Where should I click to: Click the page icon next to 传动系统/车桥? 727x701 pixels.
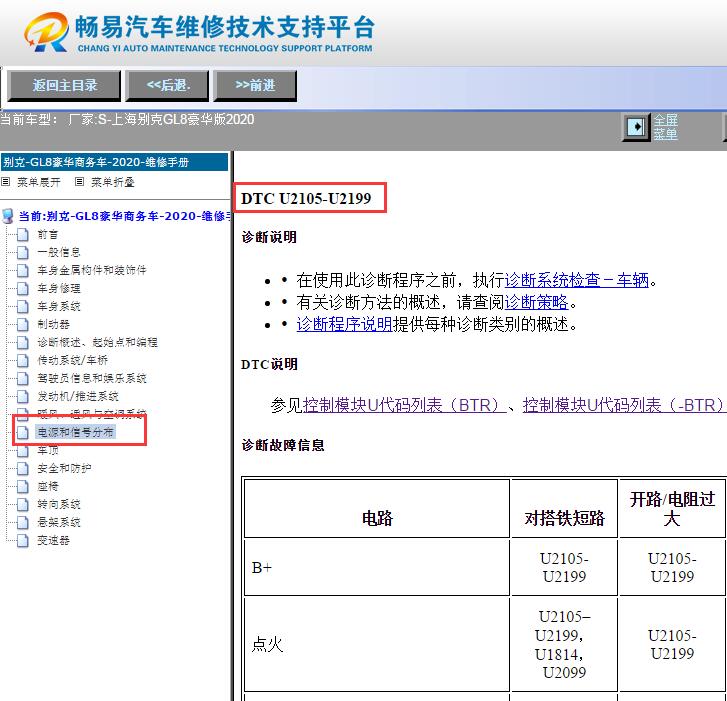pos(22,360)
